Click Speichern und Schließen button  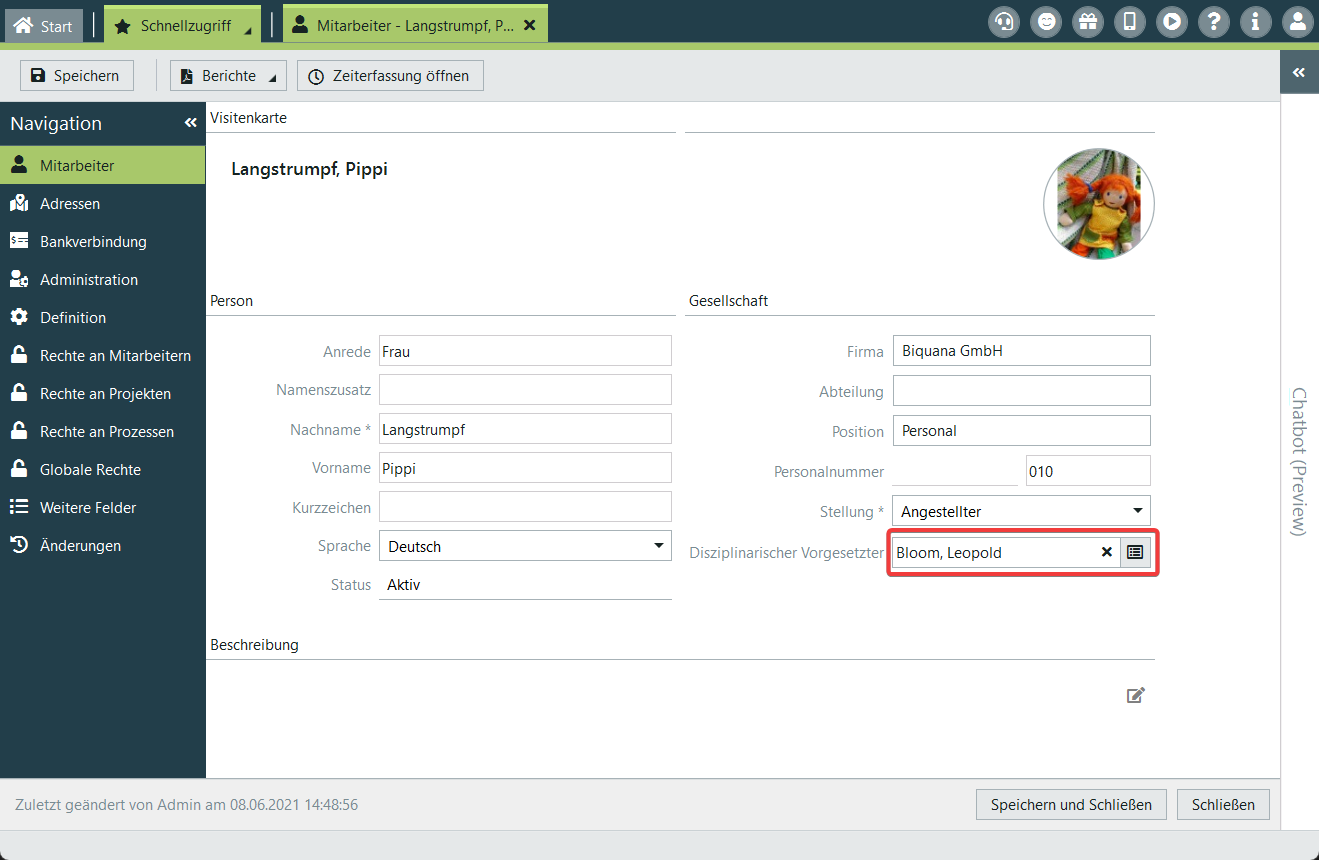coord(1071,804)
